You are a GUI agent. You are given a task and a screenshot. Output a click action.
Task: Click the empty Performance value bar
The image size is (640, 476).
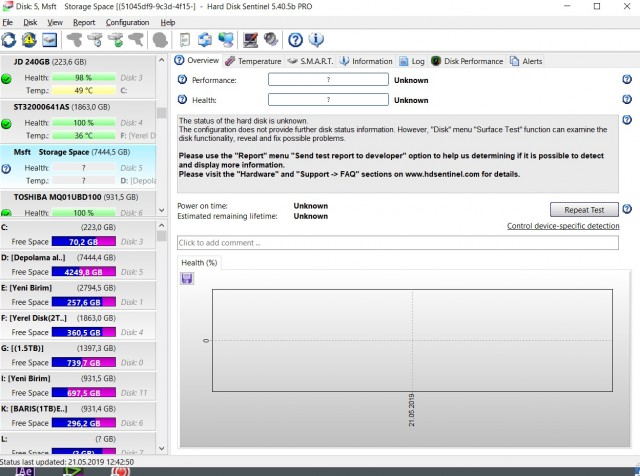pos(328,80)
